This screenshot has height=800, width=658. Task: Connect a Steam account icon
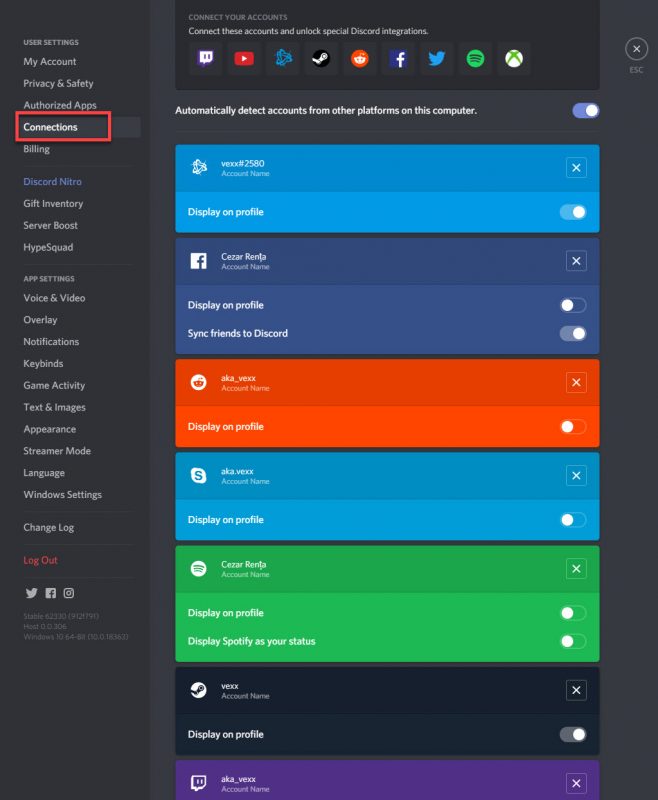(x=321, y=59)
